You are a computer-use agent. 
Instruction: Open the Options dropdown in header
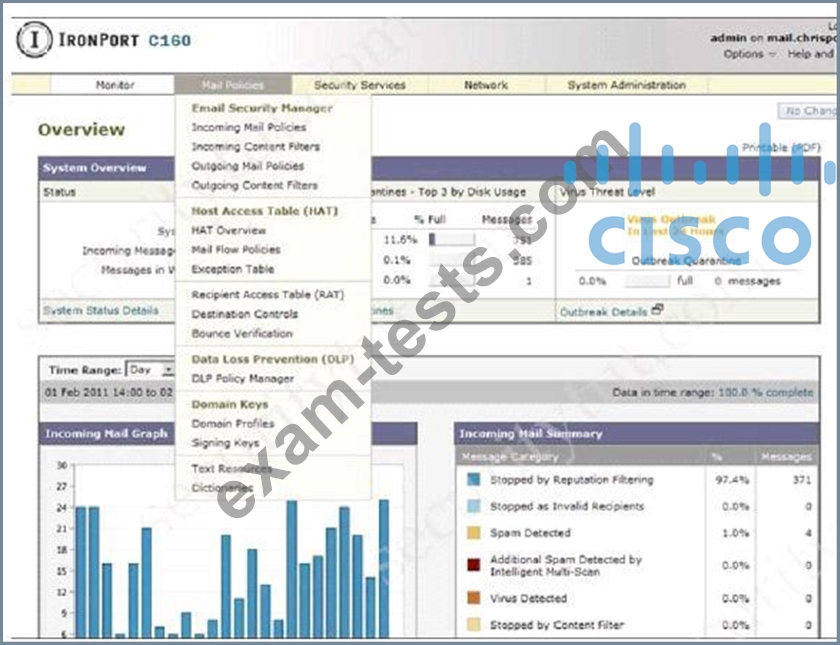point(749,54)
